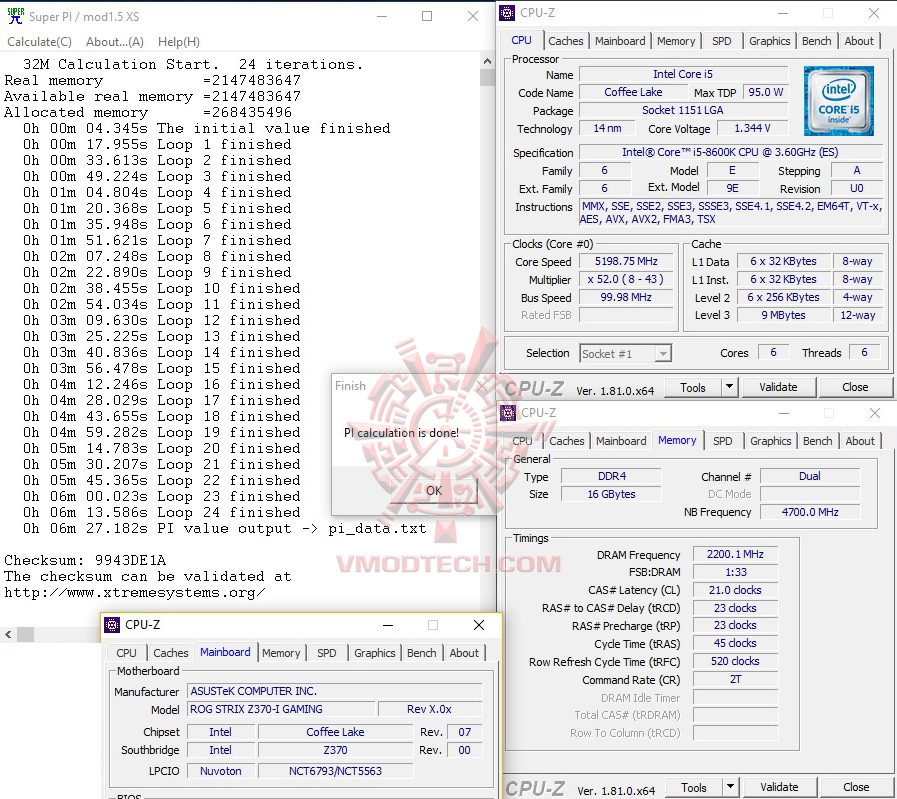Click the Checksum: 9943DE1A line
This screenshot has width=897, height=799.
(85, 560)
